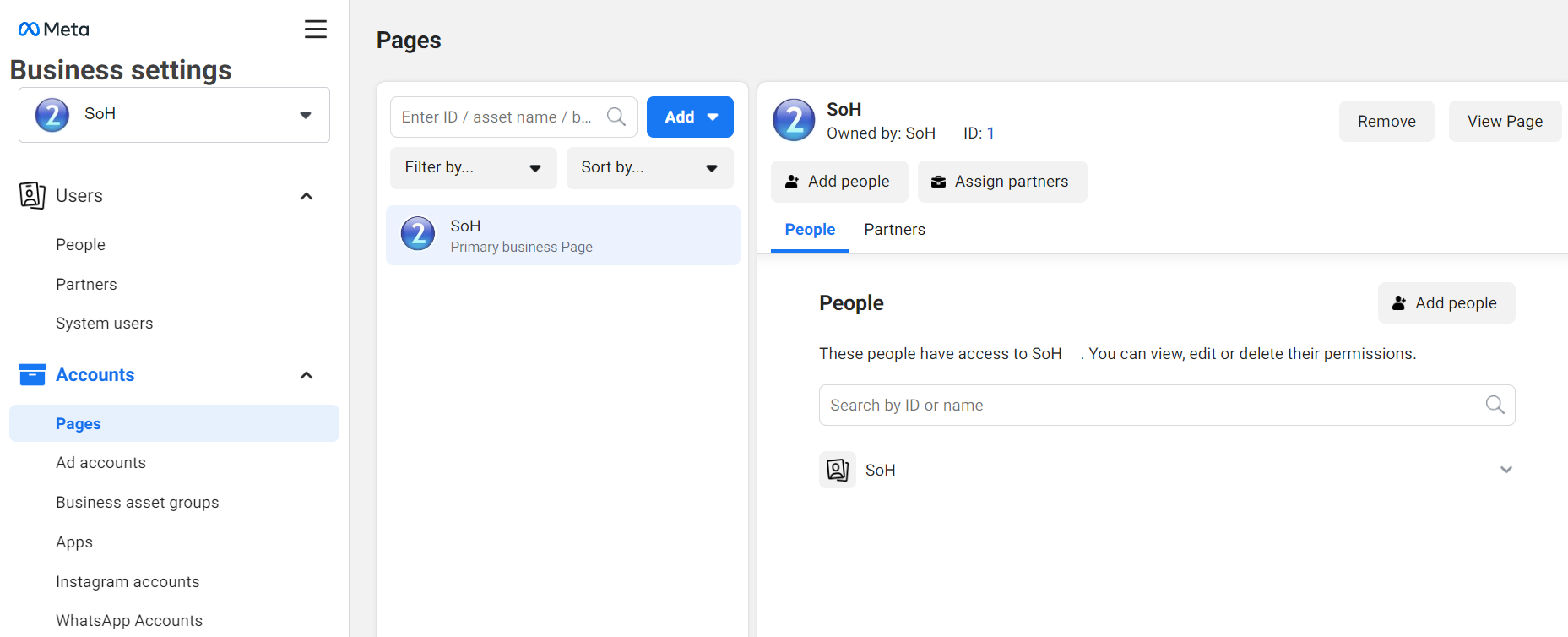This screenshot has height=637, width=1568.
Task: Click the 'Owned by: SoH' text
Action: click(x=881, y=133)
